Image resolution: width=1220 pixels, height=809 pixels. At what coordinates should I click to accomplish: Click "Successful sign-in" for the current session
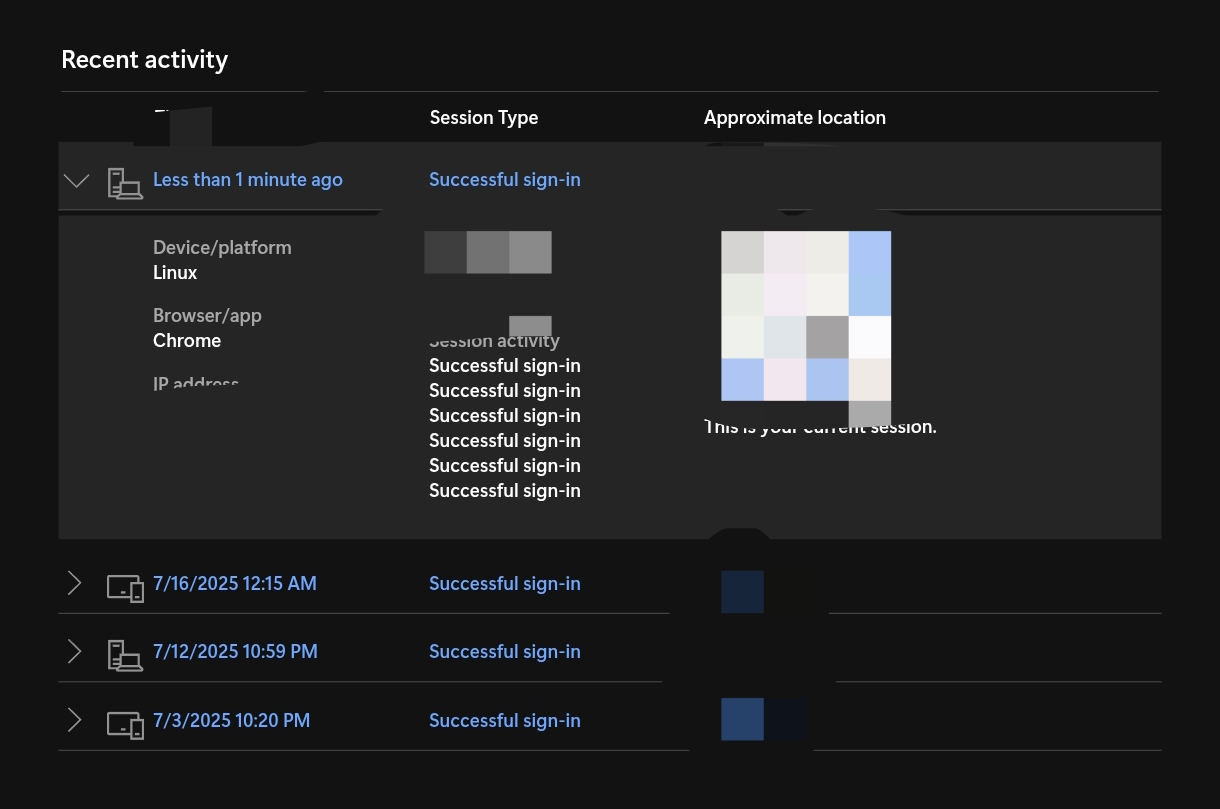pyautogui.click(x=504, y=179)
